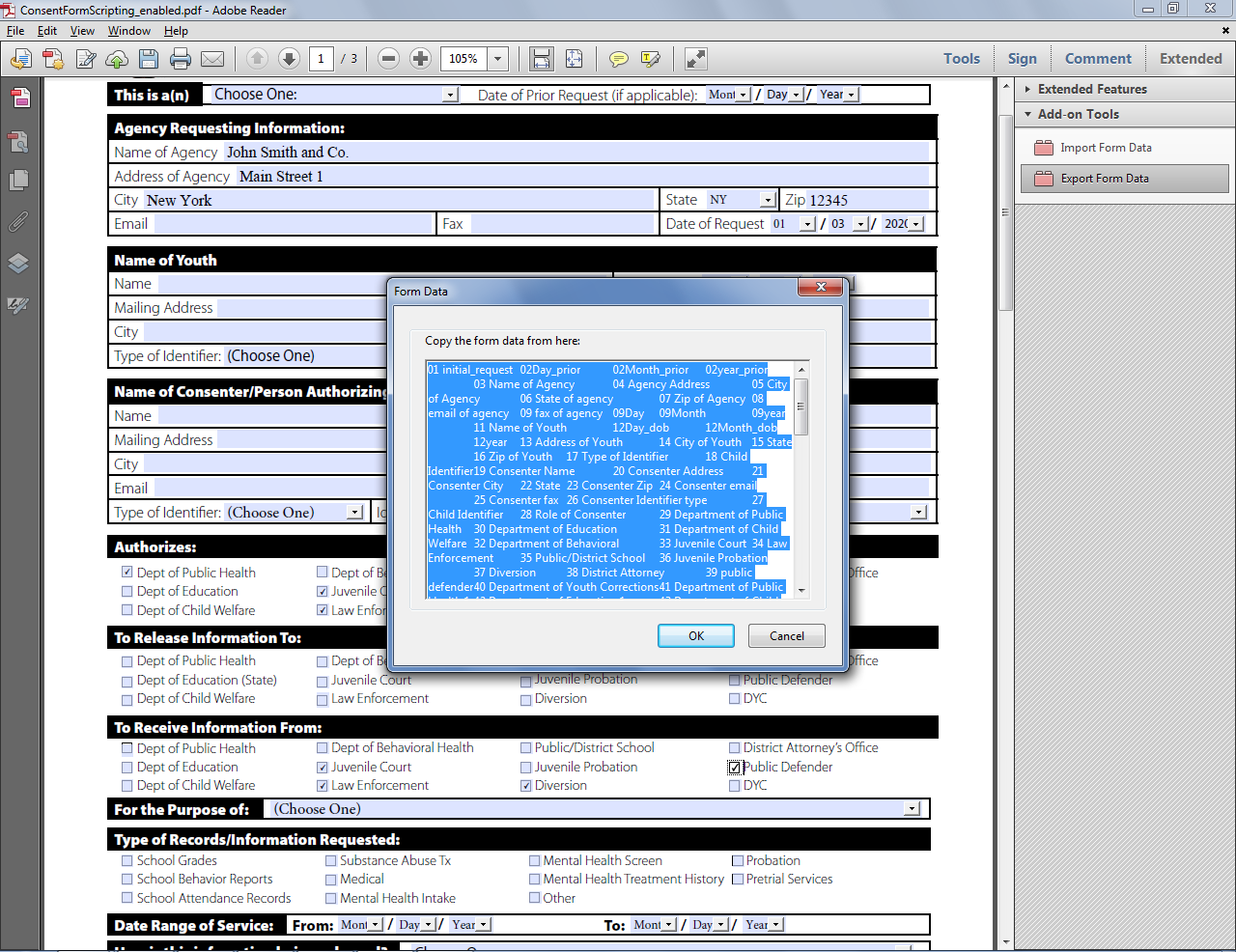Zoom in with the plus icon

(x=420, y=58)
